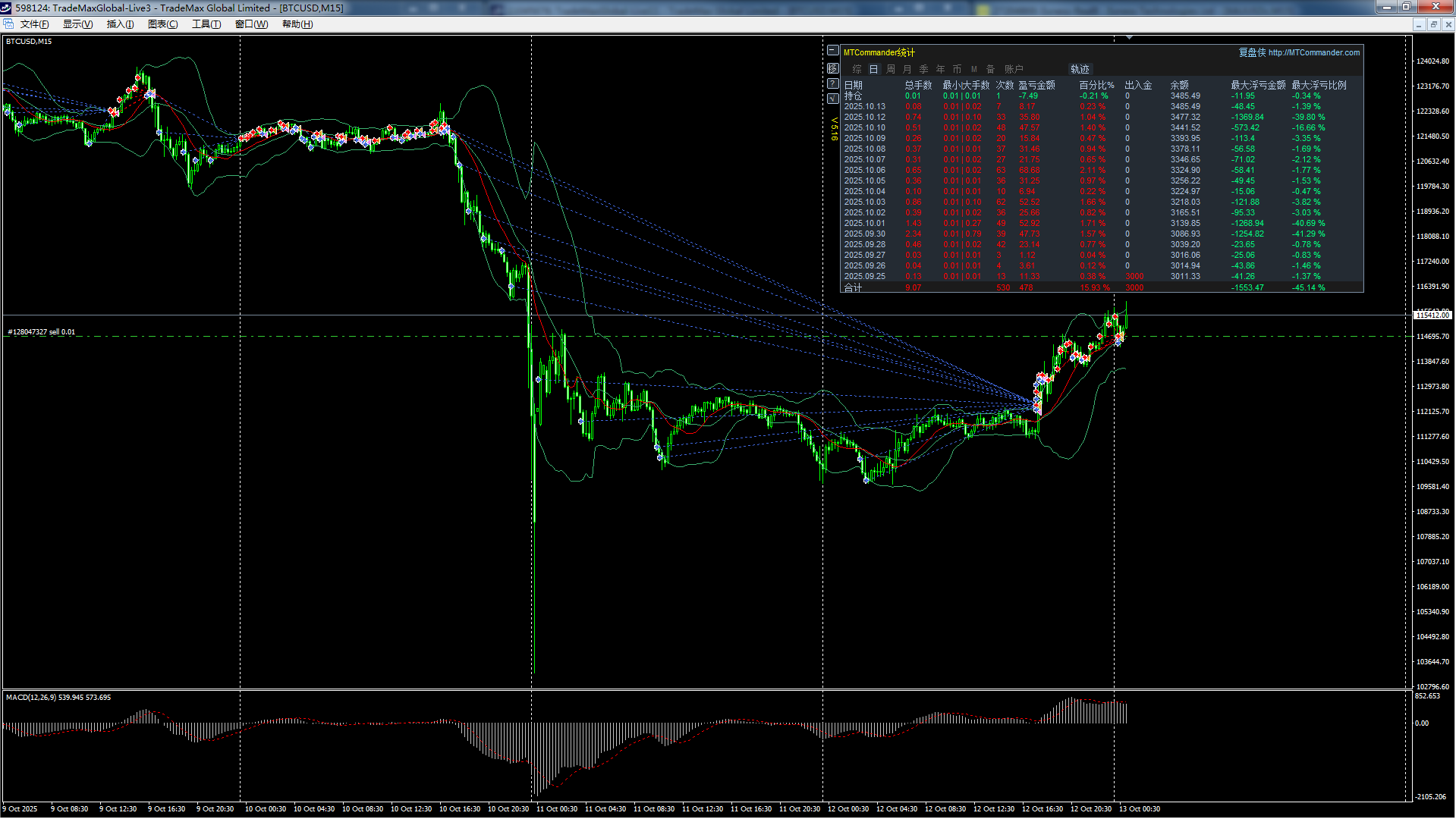Screen dimensions: 1456x819
Task: Click the 3485.49 balance in the 2025.10.13 row
Action: point(1185,107)
